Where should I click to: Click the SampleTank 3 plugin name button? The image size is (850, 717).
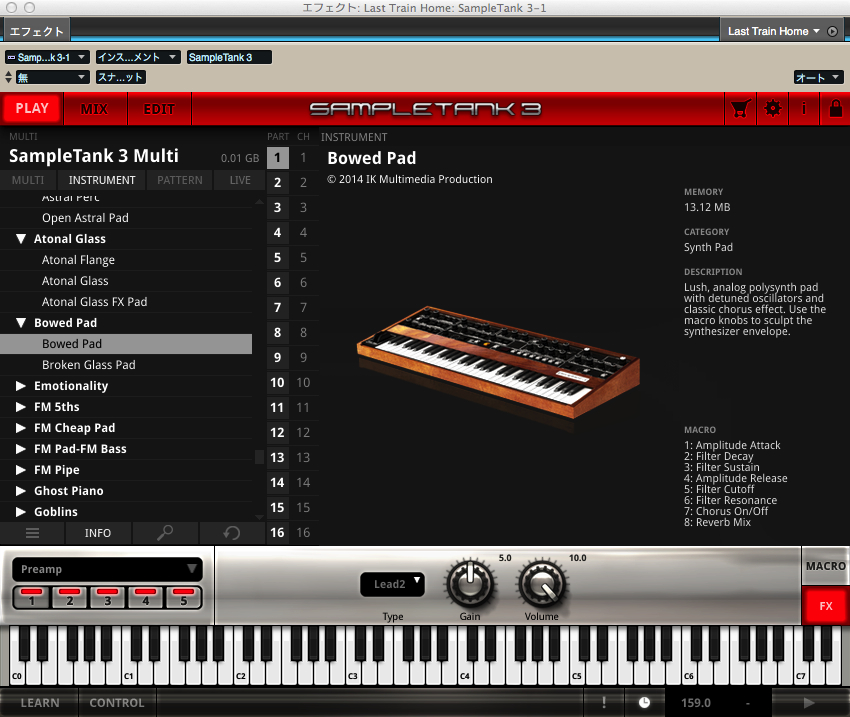(x=229, y=57)
